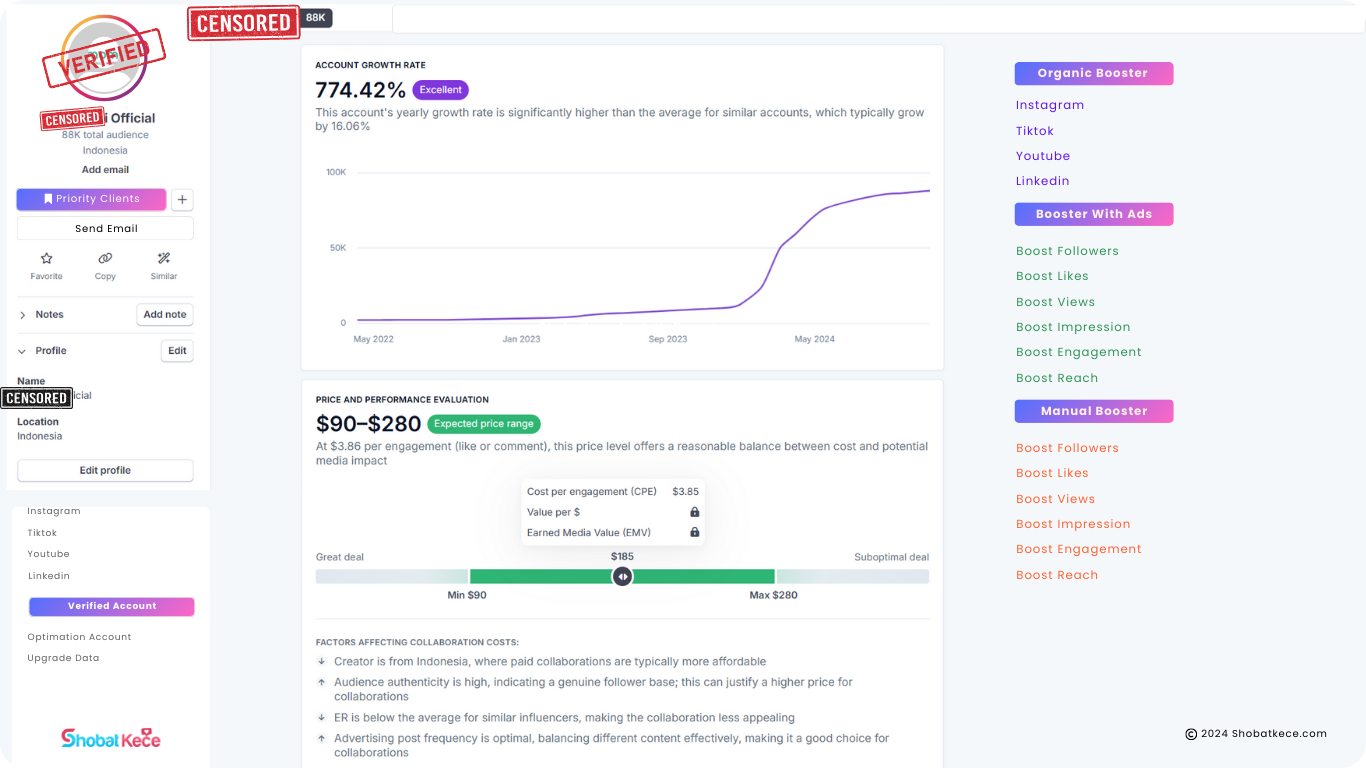Screen dimensions: 1366x768
Task: Open the Tiktok link under Organic Booster
Action: point(1034,131)
